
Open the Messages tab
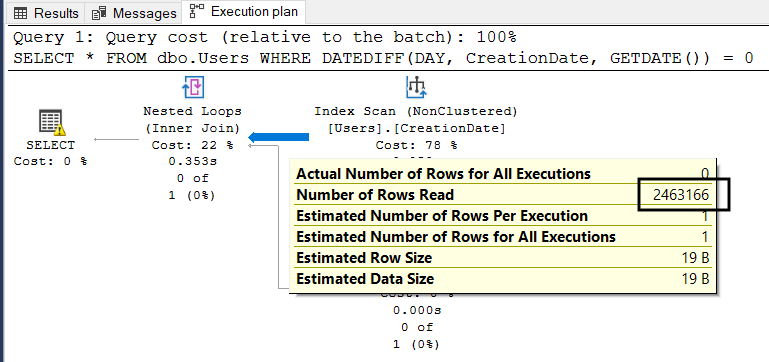click(x=134, y=13)
